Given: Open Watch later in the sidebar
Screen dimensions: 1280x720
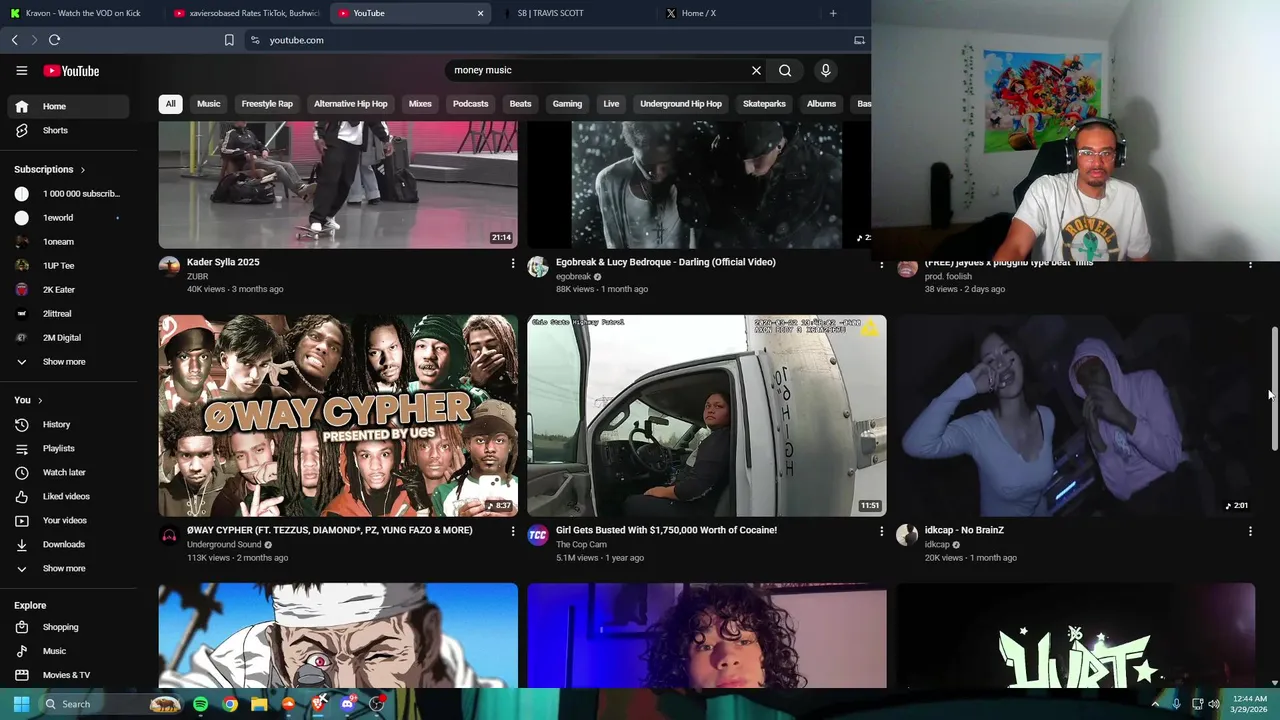Looking at the screenshot, I should click(x=68, y=472).
